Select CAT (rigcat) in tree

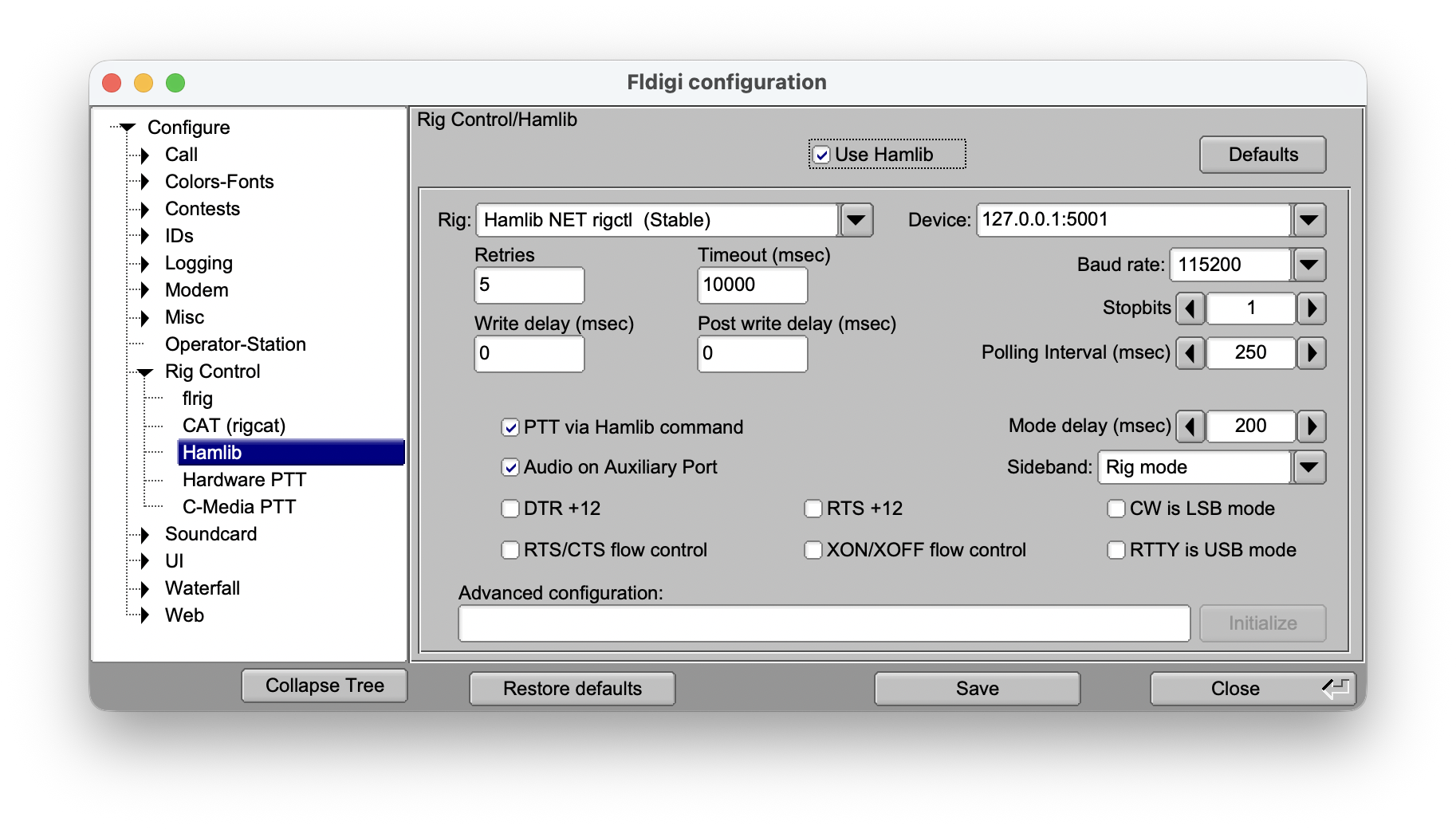click(x=234, y=426)
